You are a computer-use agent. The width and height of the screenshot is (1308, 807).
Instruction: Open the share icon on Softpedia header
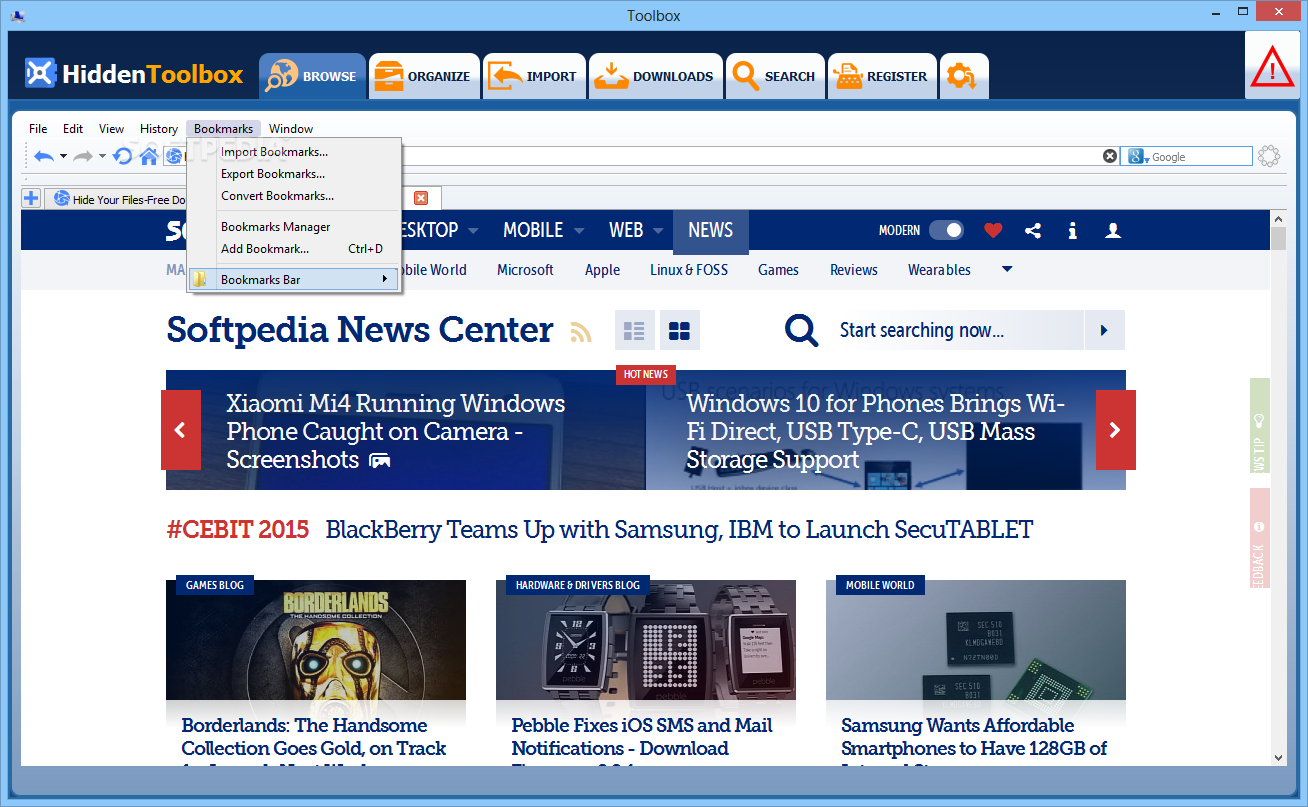click(x=1033, y=230)
